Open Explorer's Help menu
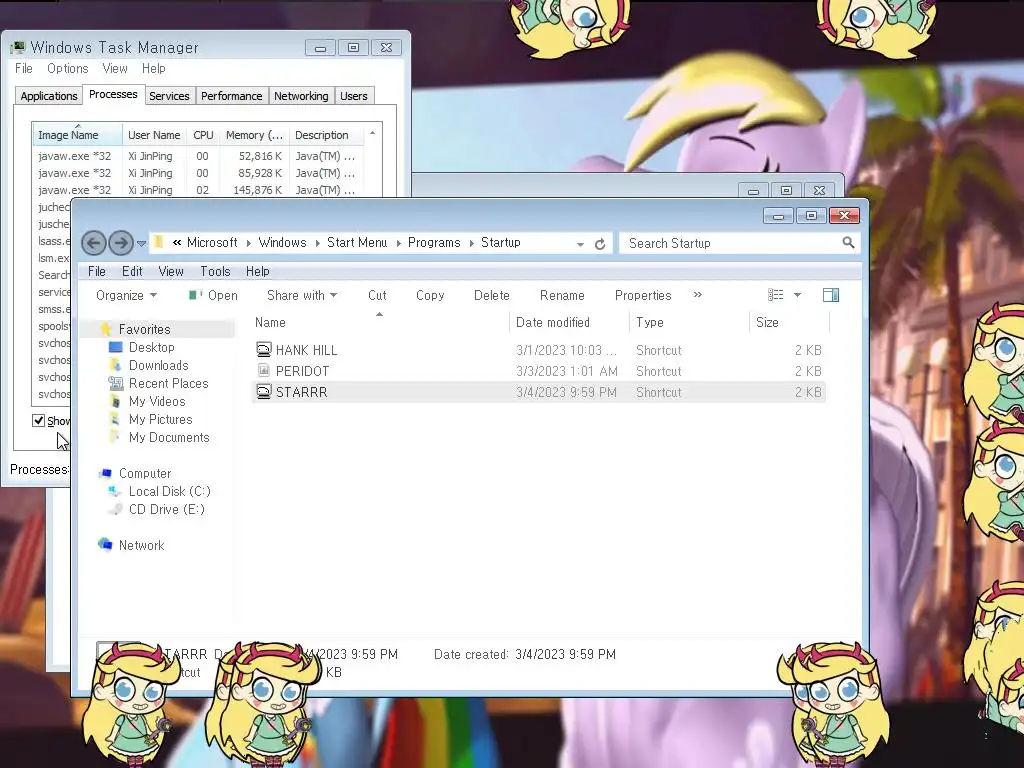Image resolution: width=1024 pixels, height=768 pixels. (257, 271)
